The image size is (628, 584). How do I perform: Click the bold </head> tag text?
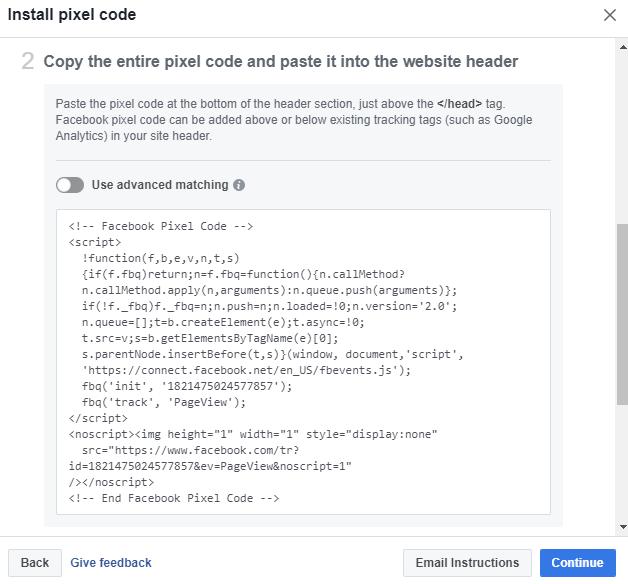pyautogui.click(x=459, y=104)
